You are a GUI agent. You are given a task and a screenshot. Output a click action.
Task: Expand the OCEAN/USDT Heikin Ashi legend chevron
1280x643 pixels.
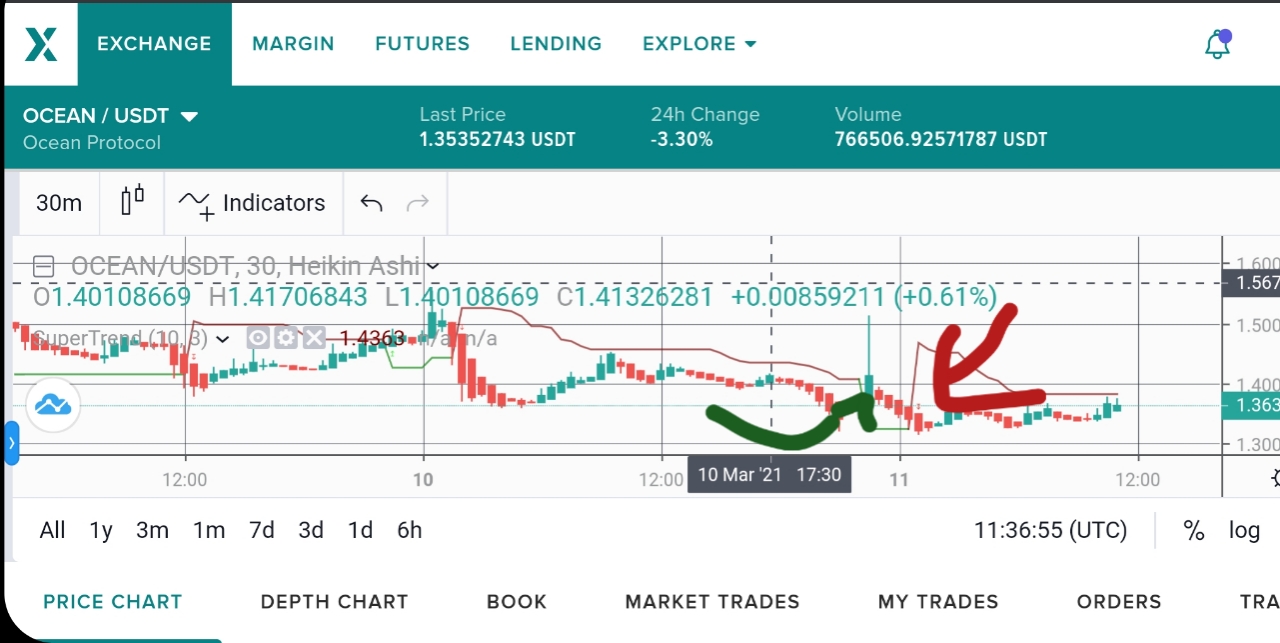432,266
